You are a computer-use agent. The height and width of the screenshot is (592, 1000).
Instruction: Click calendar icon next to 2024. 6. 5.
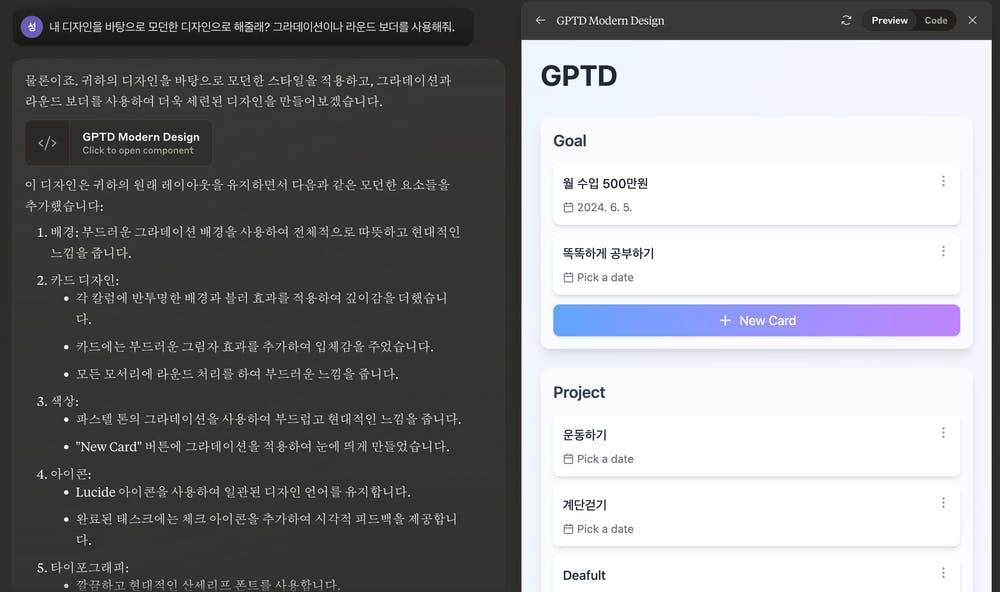(x=568, y=207)
